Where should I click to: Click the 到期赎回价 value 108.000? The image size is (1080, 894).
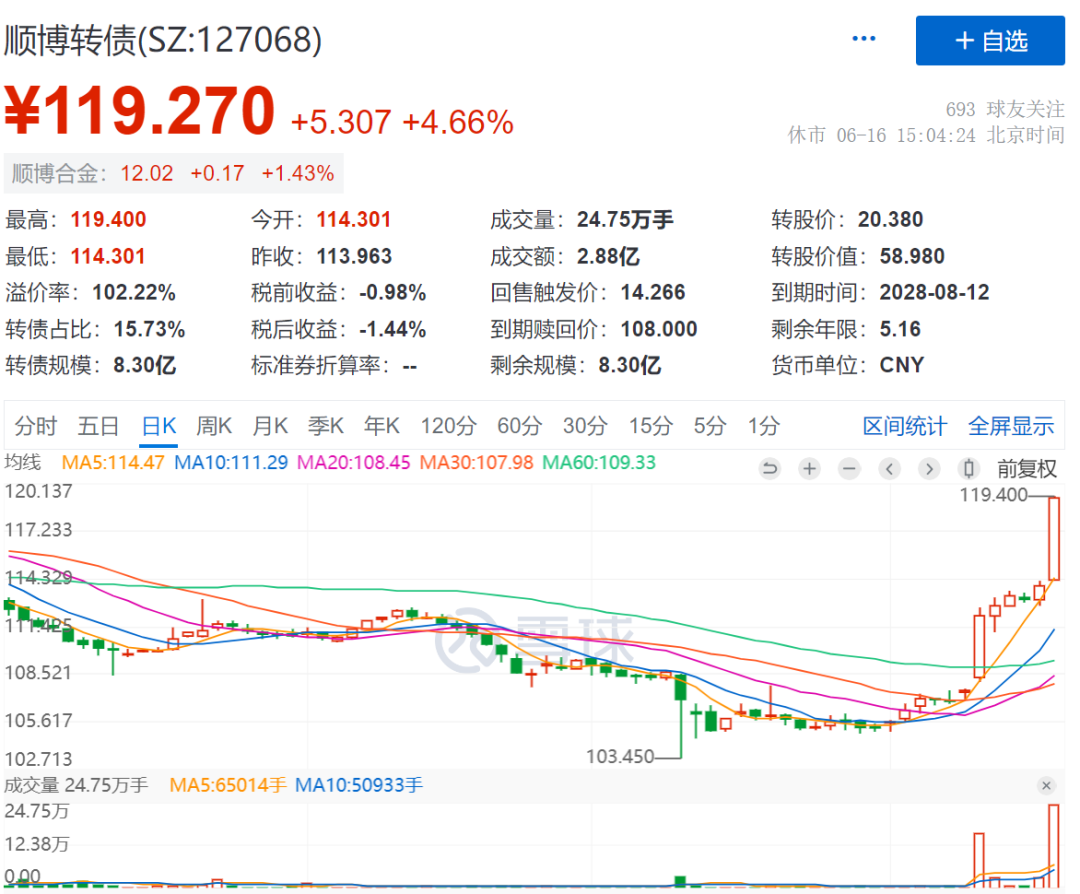tap(659, 329)
